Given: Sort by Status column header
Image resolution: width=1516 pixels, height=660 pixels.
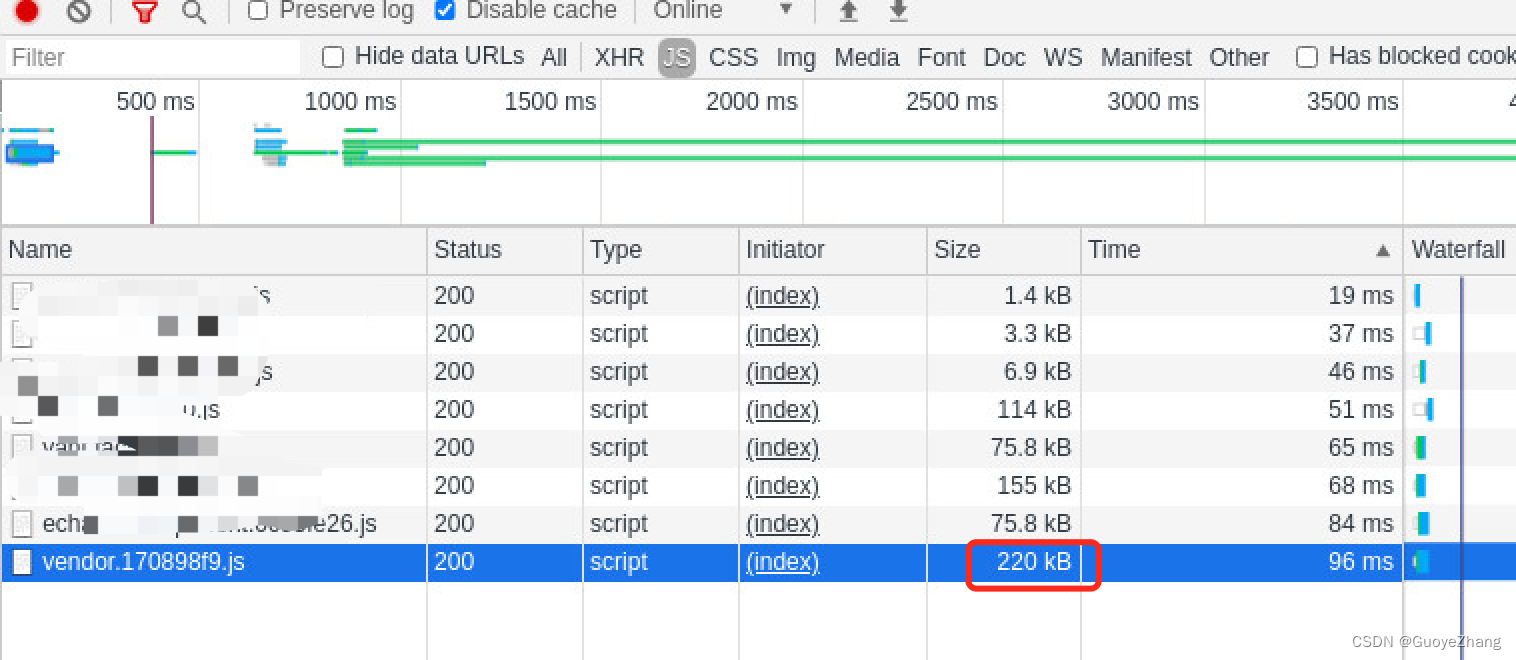Looking at the screenshot, I should (505, 250).
